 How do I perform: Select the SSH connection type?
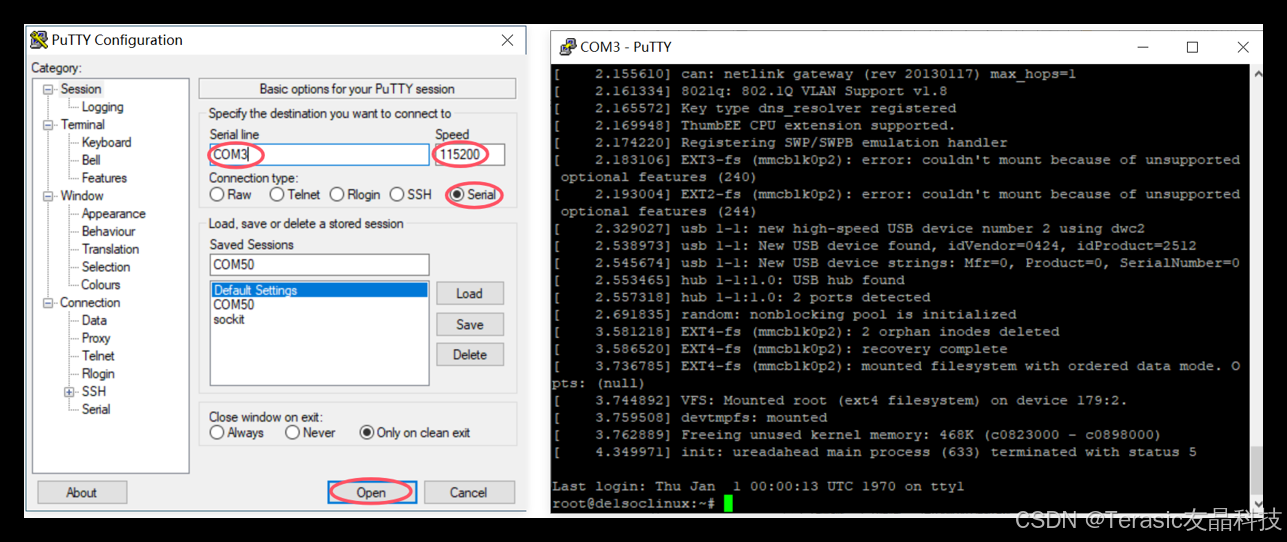click(411, 194)
